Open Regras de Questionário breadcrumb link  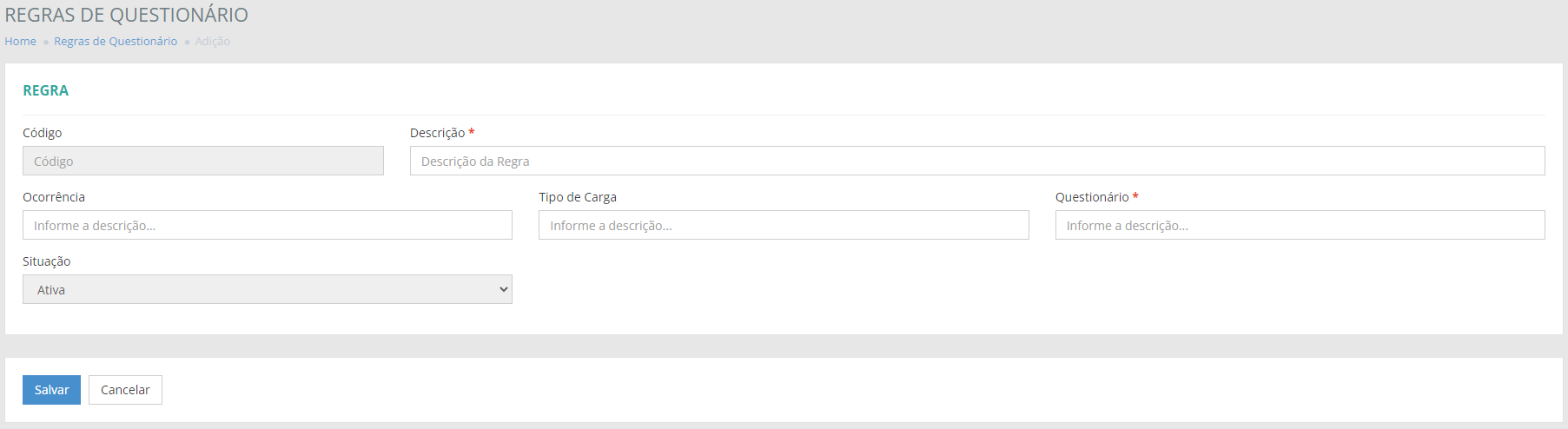116,41
